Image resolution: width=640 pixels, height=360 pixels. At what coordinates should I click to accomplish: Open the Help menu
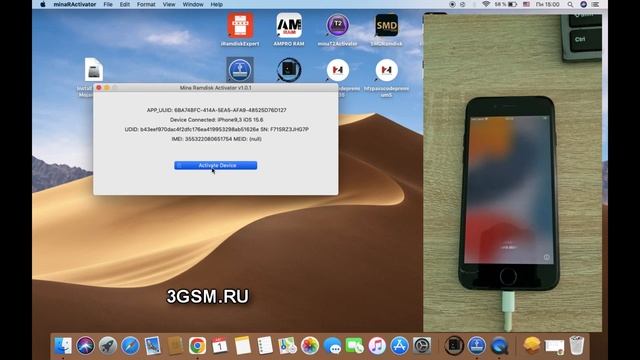(216, 4)
